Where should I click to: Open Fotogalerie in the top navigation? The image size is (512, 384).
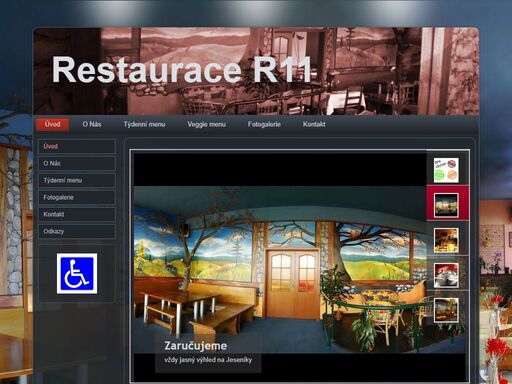pyautogui.click(x=264, y=124)
